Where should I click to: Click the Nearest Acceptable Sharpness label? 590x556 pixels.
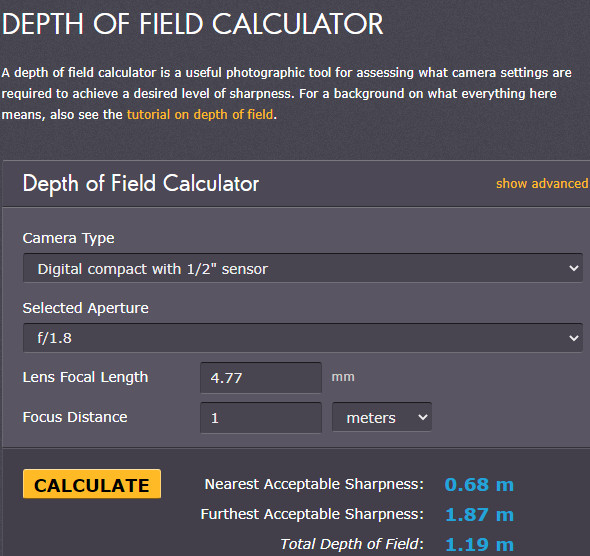pyautogui.click(x=314, y=484)
